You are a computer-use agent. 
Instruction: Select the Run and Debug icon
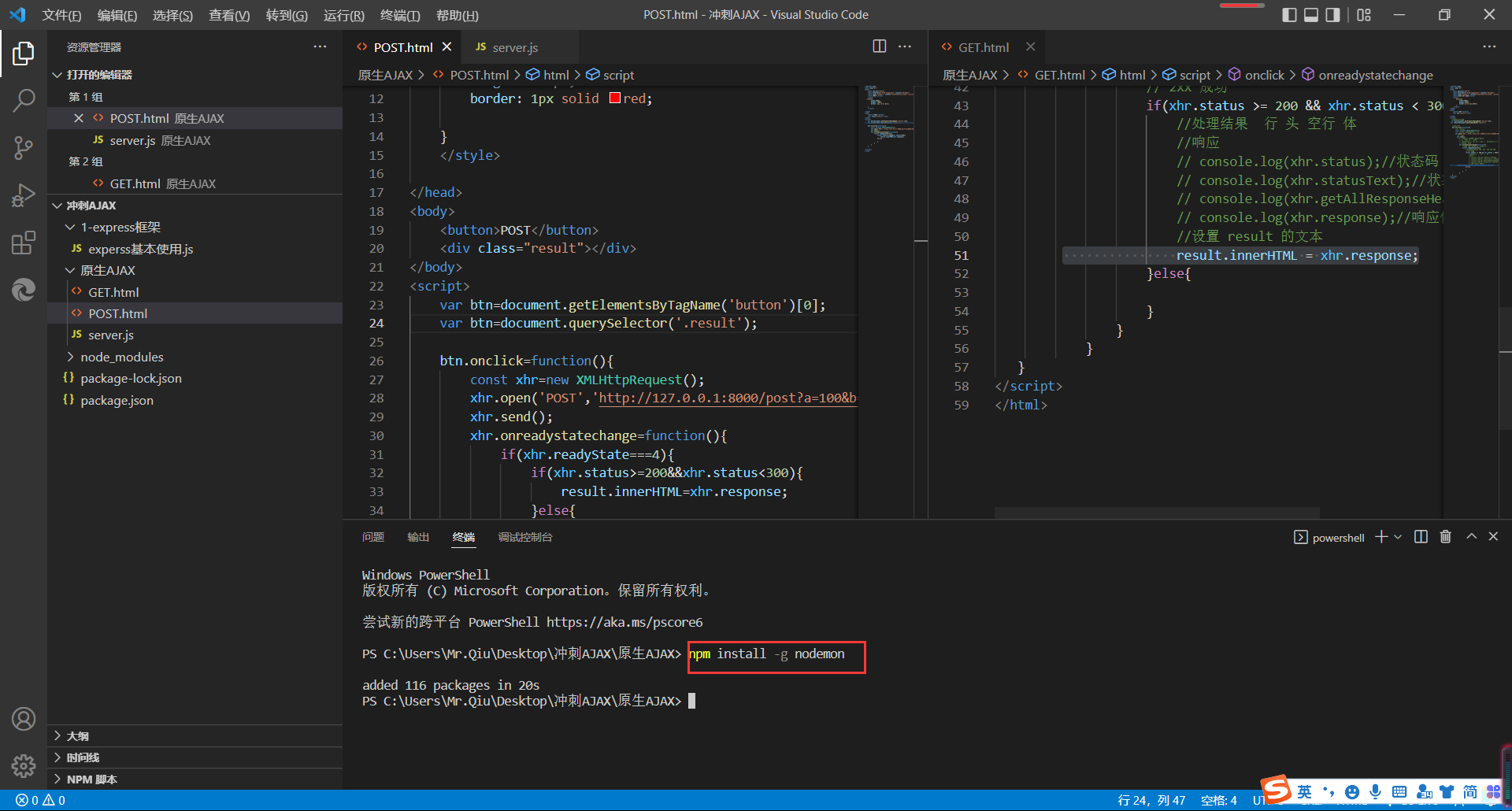point(23,195)
